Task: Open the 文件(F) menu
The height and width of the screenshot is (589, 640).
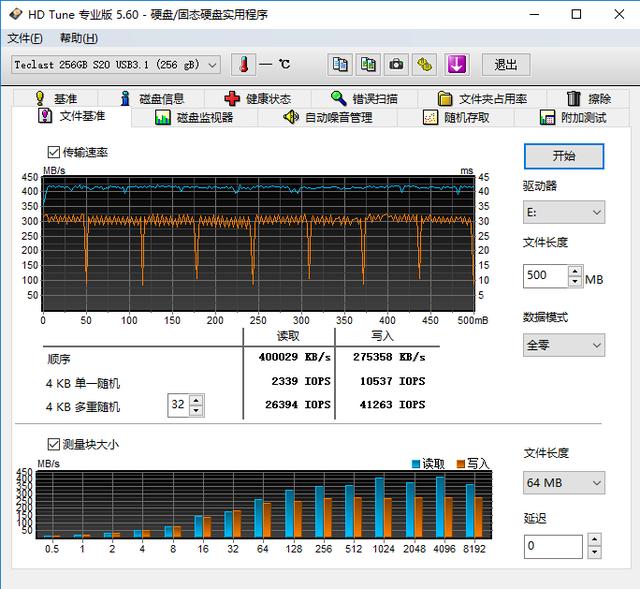Action: point(25,38)
